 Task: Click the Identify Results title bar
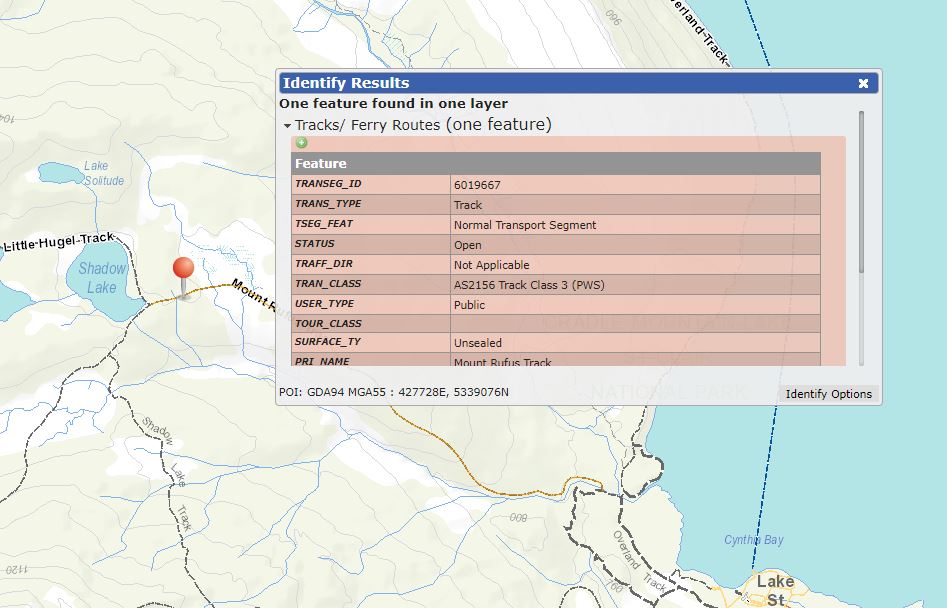(568, 83)
